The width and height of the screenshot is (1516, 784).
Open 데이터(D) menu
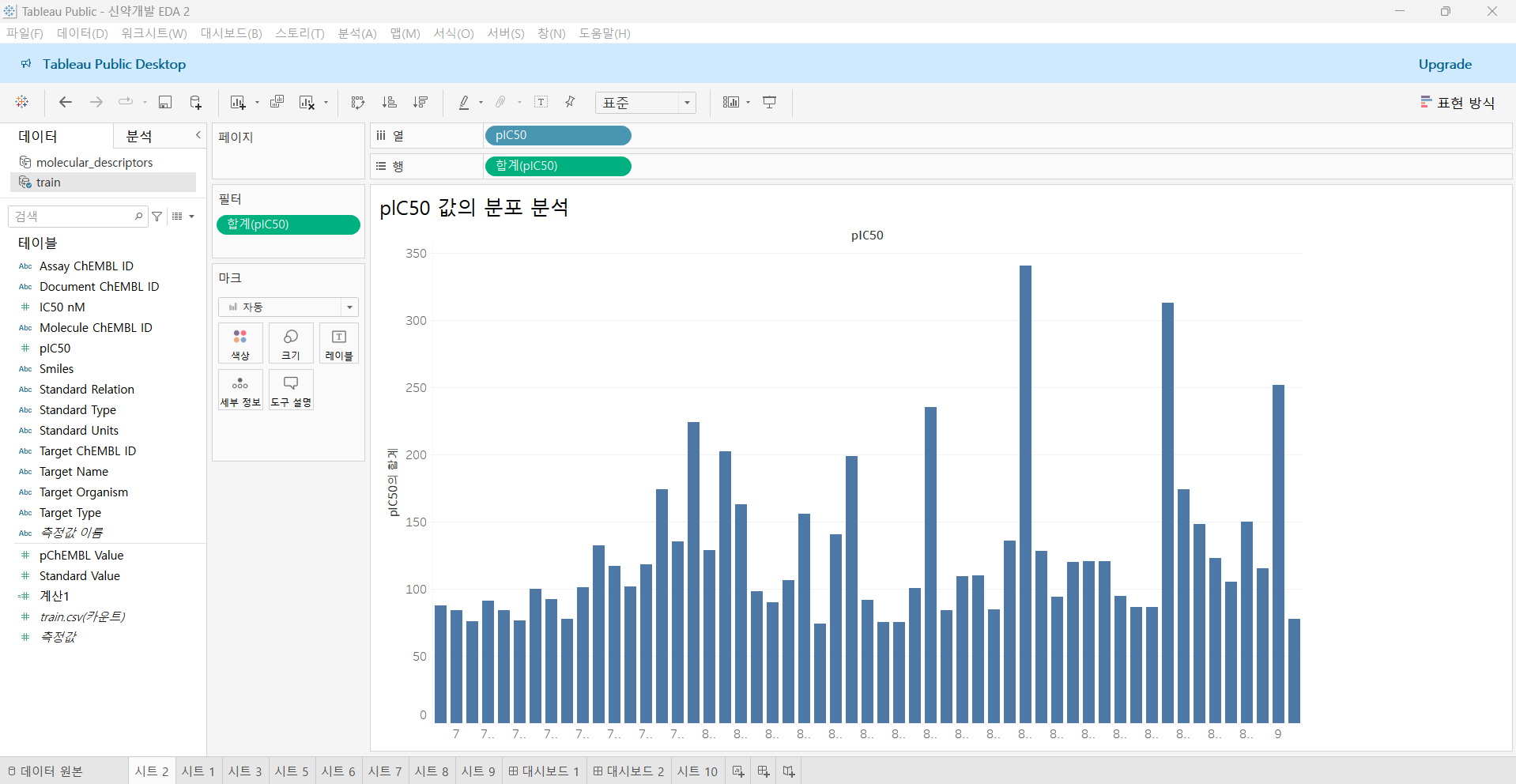tap(82, 33)
